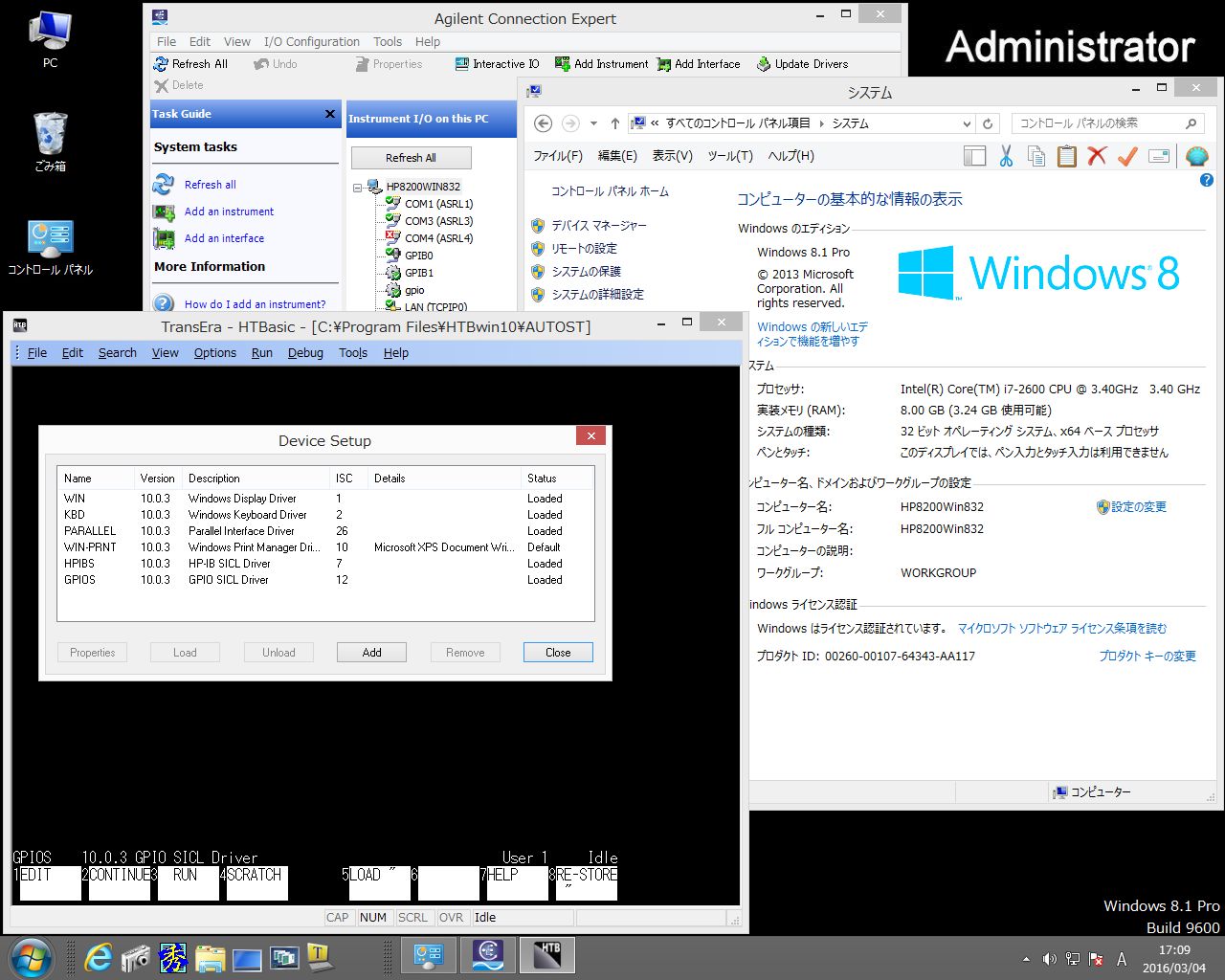Click the orange checkmark icon in the System window

(1128, 156)
